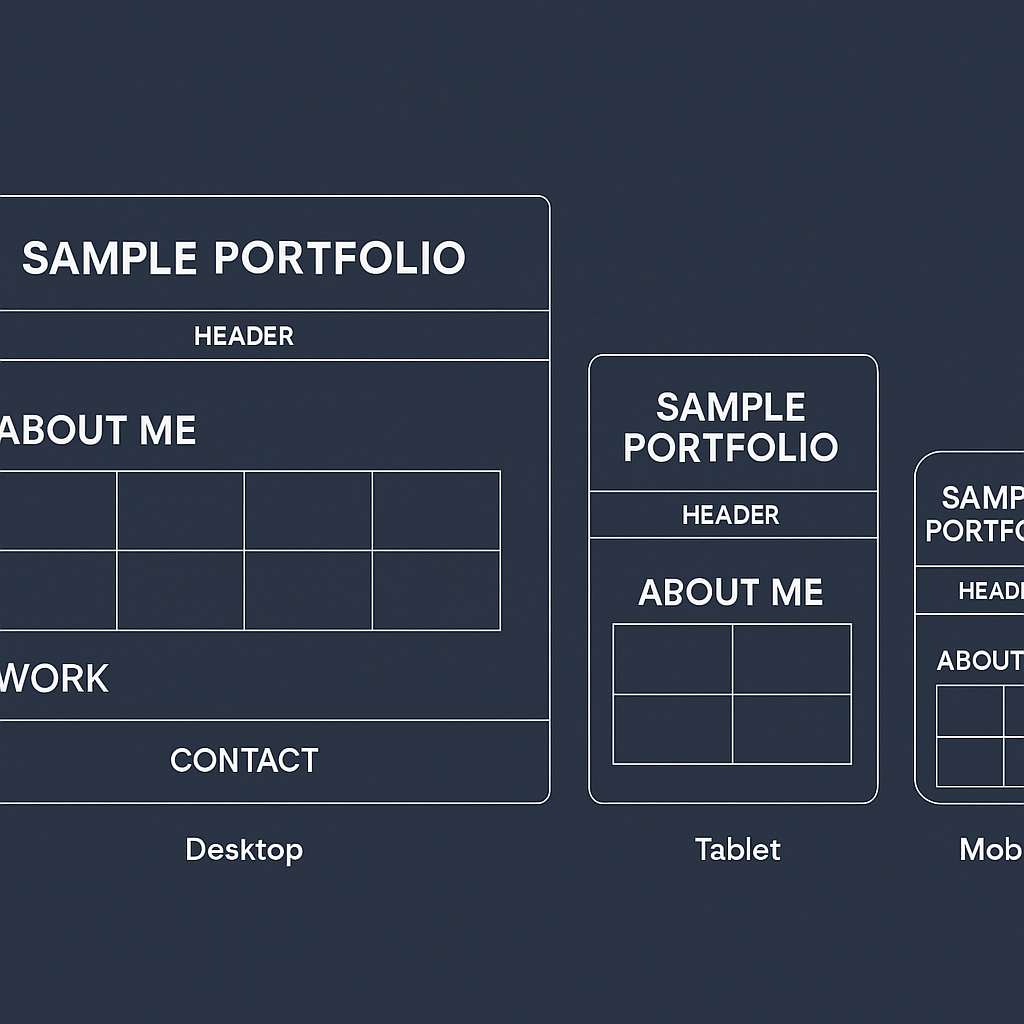Viewport: 1024px width, 1024px height.
Task: Click the Desktop caption label
Action: coord(244,850)
